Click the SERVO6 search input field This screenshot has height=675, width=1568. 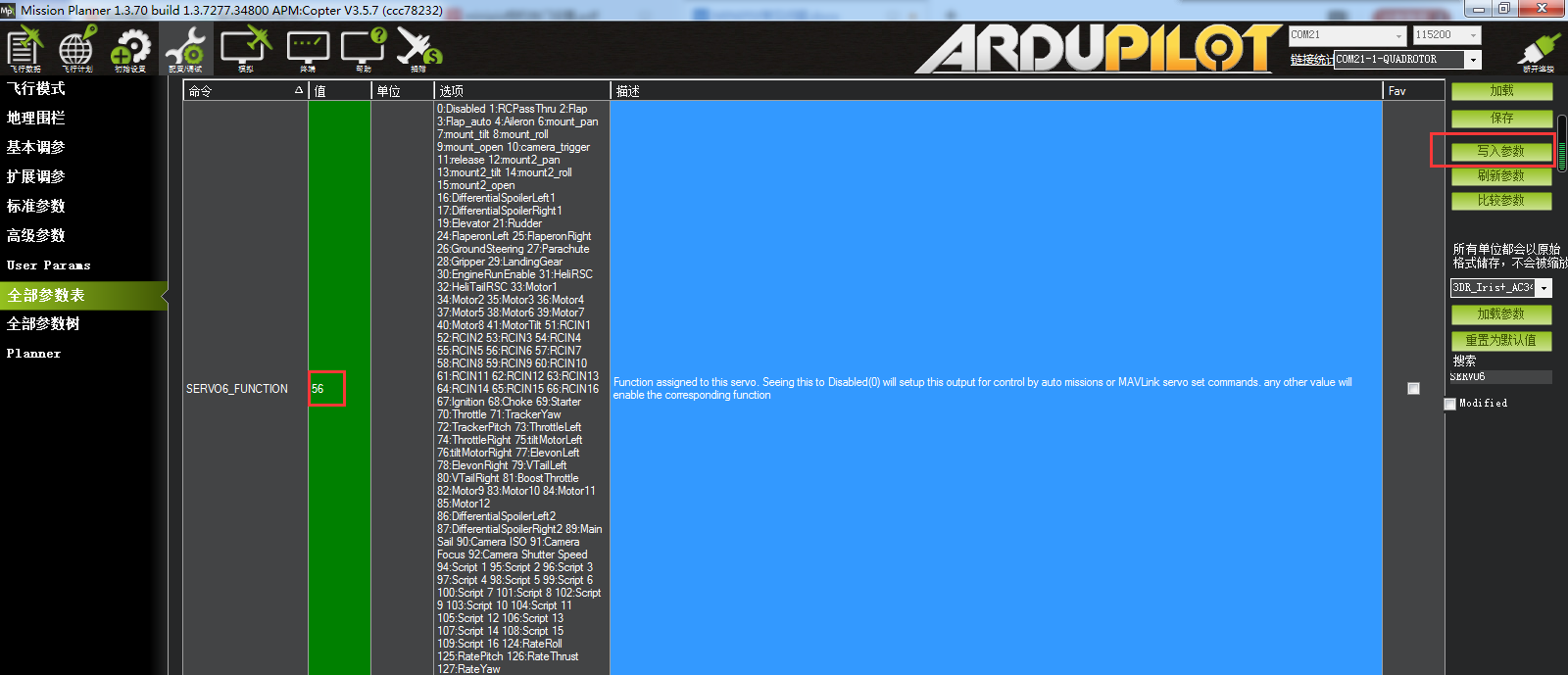point(1499,377)
